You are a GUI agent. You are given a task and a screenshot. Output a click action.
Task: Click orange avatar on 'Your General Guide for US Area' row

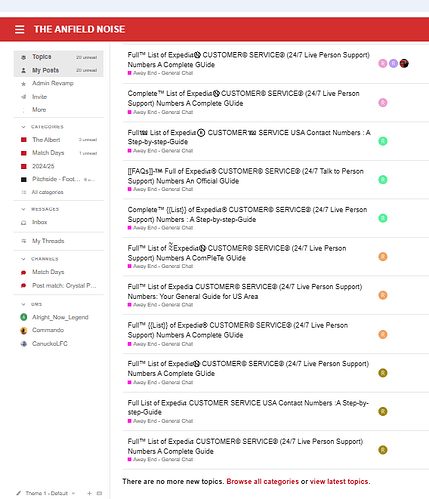click(383, 295)
